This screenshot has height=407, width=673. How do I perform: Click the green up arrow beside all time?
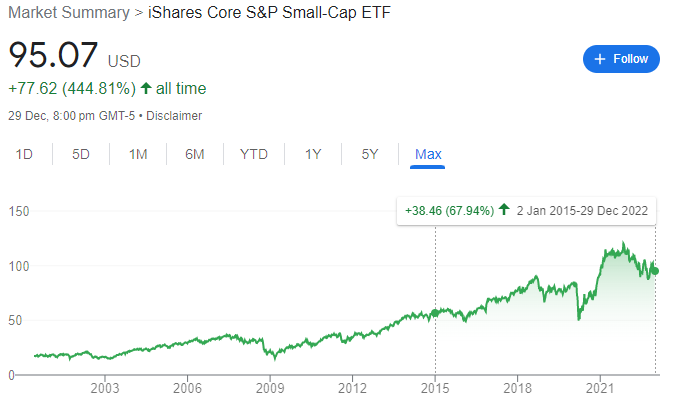point(146,89)
